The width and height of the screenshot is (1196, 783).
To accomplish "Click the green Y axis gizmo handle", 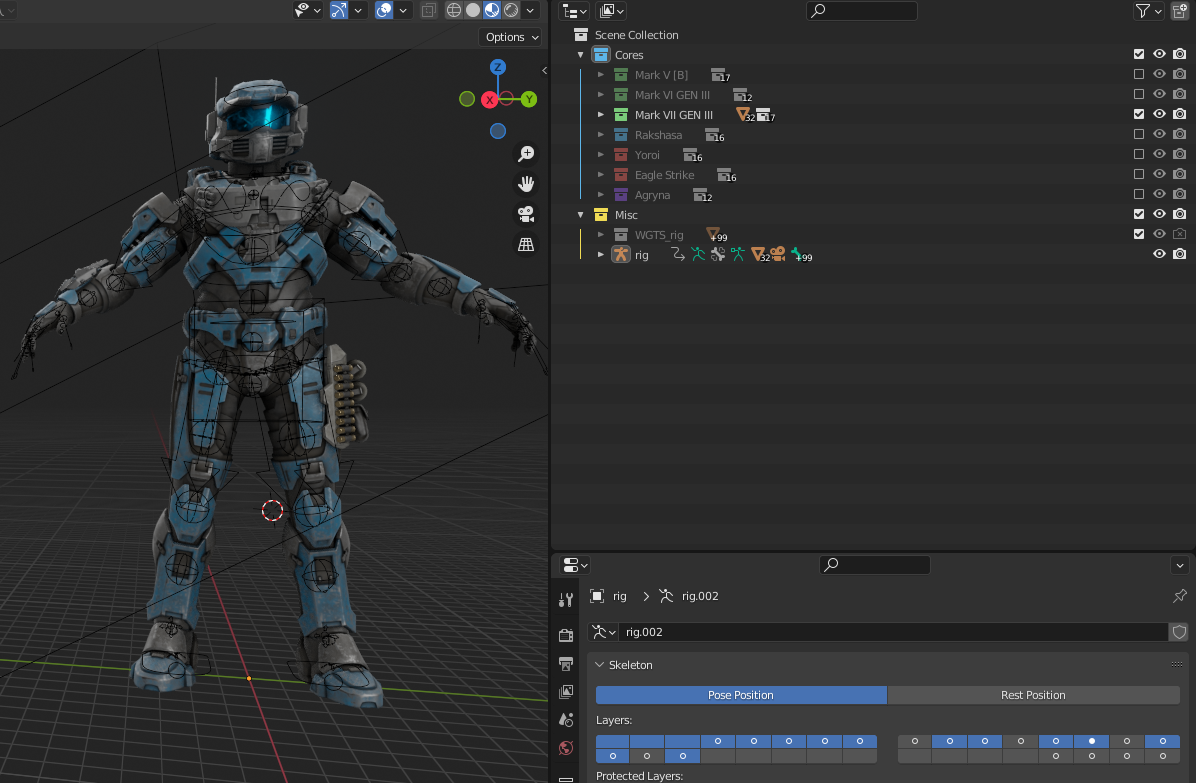I will point(529,99).
